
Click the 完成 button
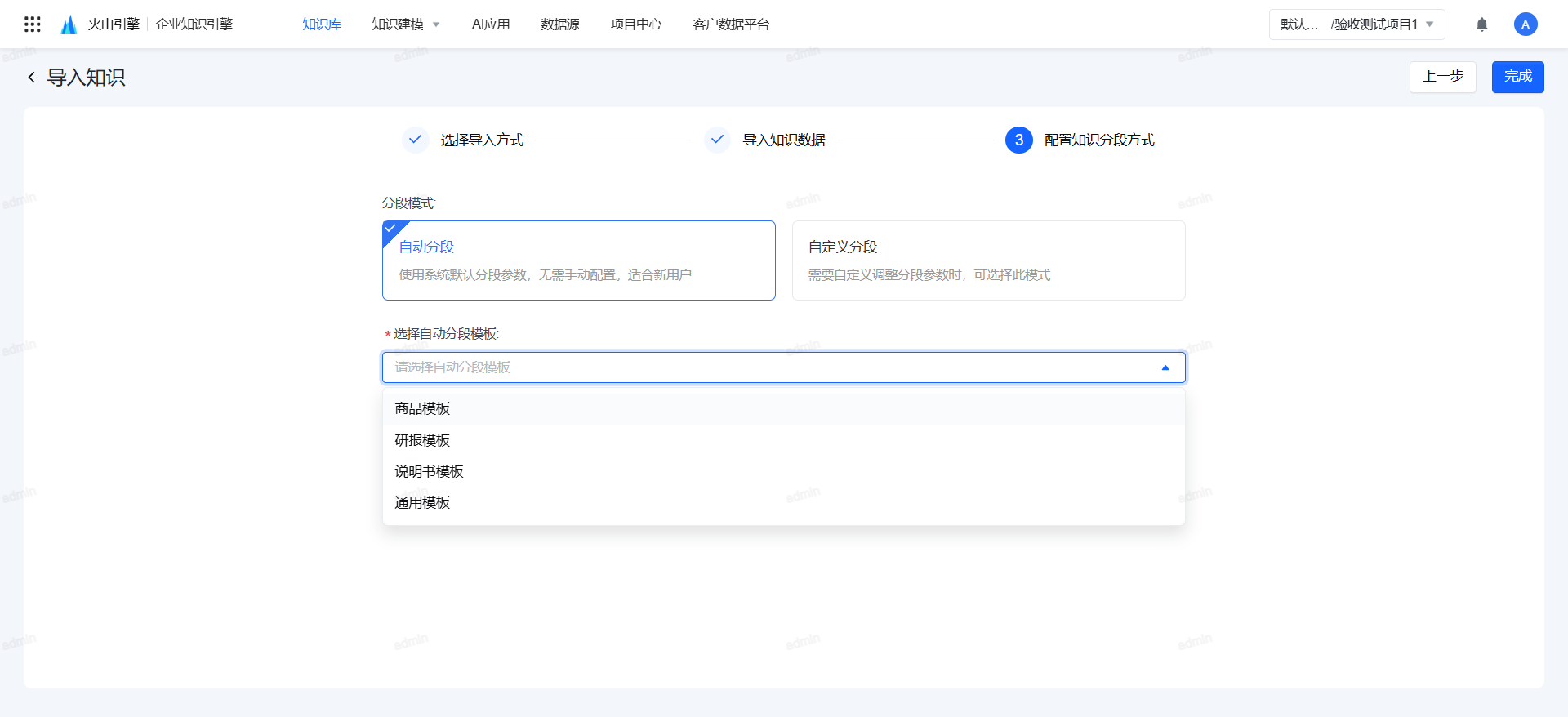tap(1517, 77)
